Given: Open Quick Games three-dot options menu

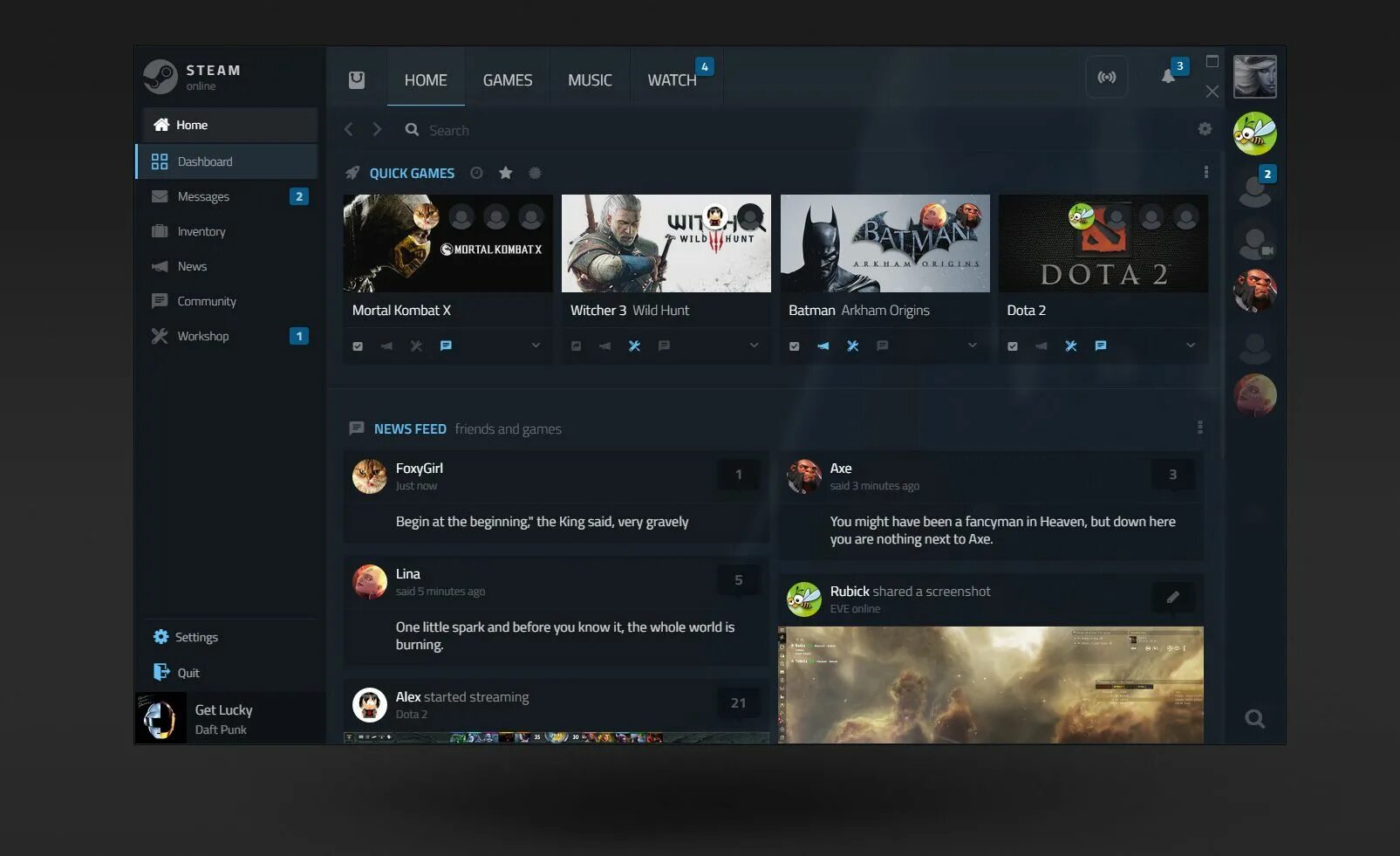Looking at the screenshot, I should tap(1205, 173).
